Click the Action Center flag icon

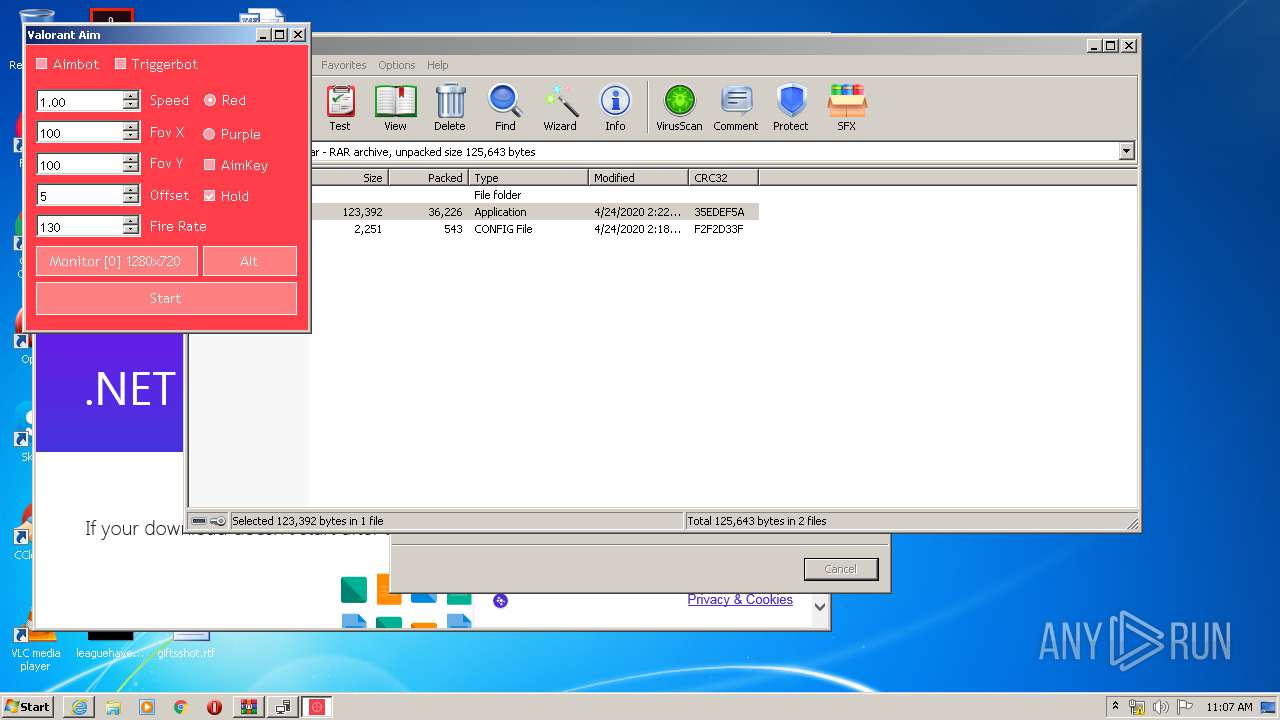[x=1184, y=707]
